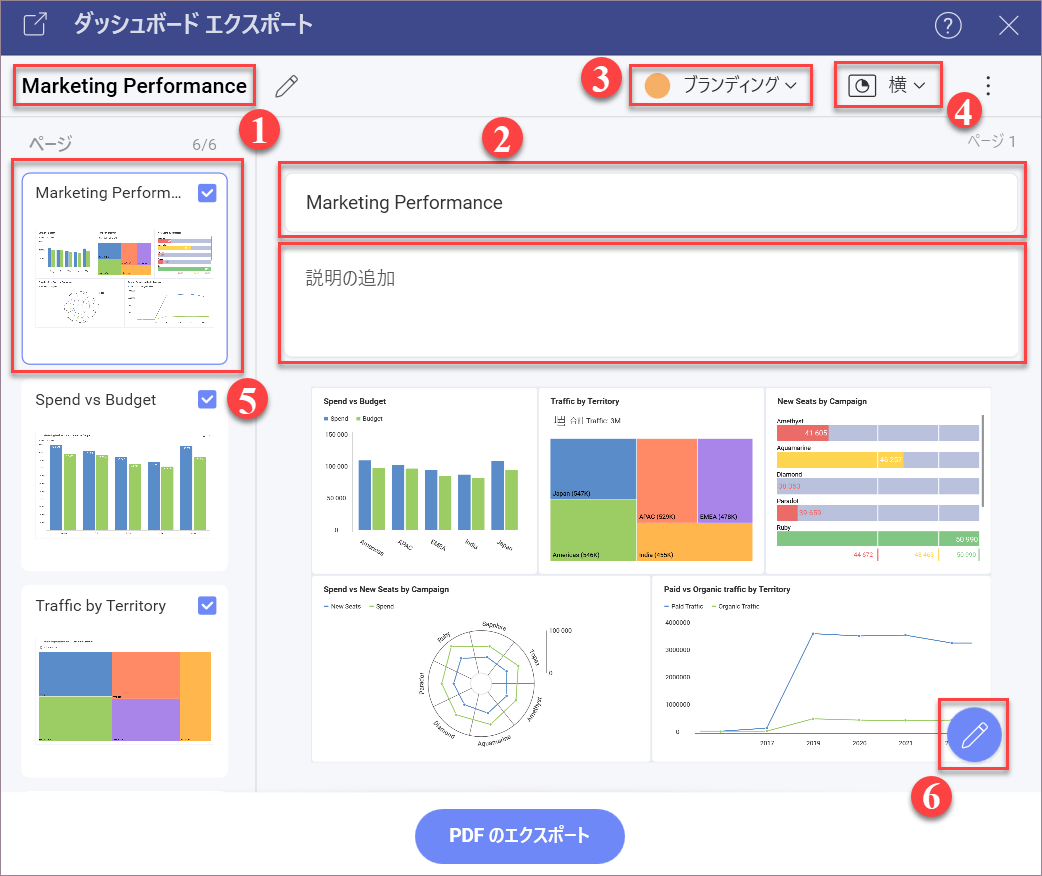Click the Spend vs Budget chart in preview

pyautogui.click(x=424, y=481)
